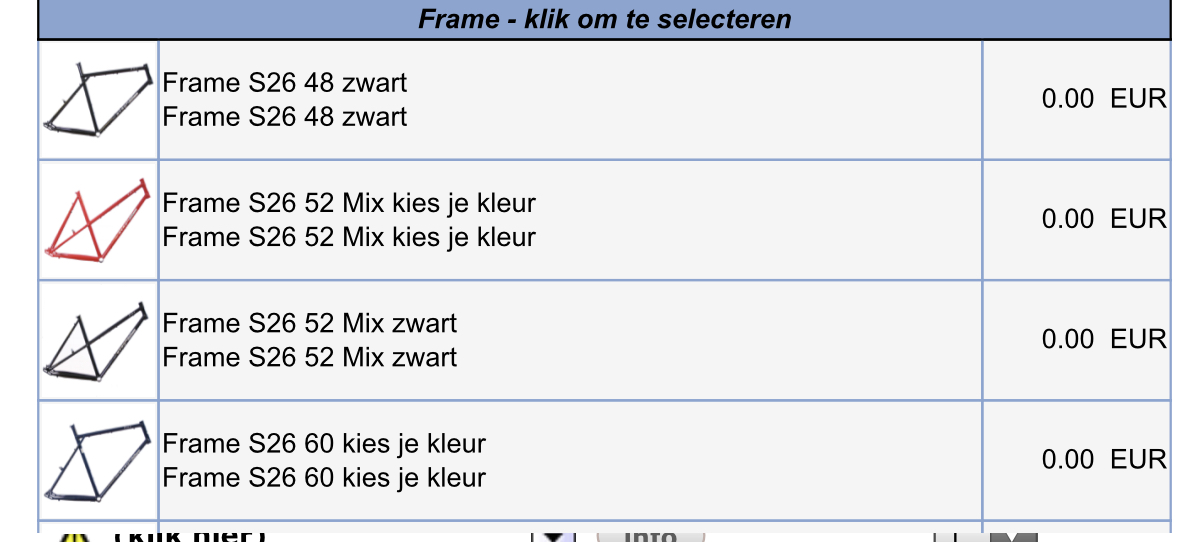The width and height of the screenshot is (1185, 542).
Task: Click the black S26 52 Mix frame picture
Action: (98, 339)
